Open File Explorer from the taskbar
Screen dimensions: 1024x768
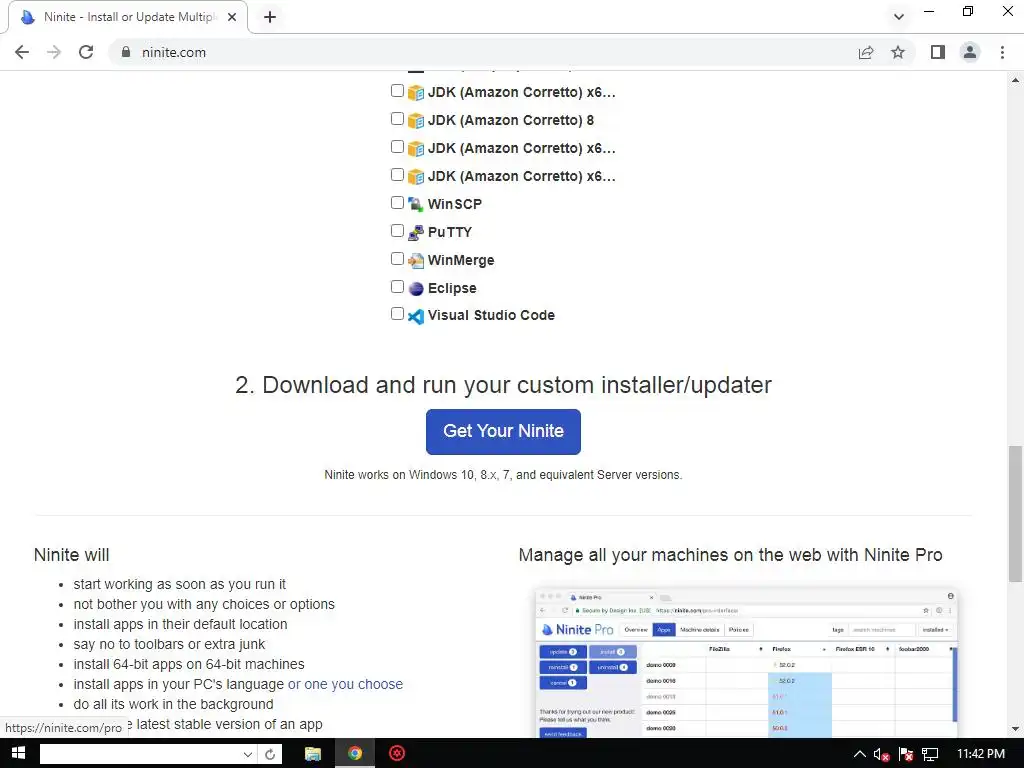[x=313, y=754]
